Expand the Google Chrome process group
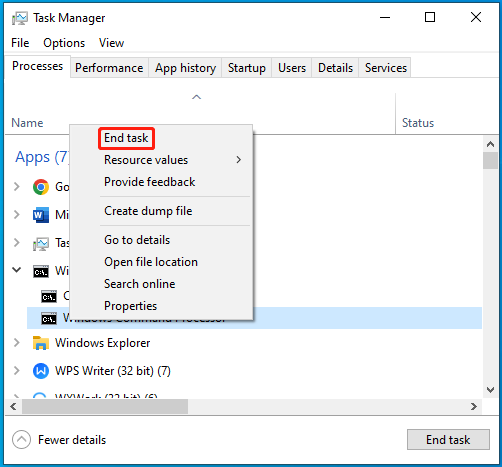This screenshot has height=467, width=502. (x=17, y=187)
